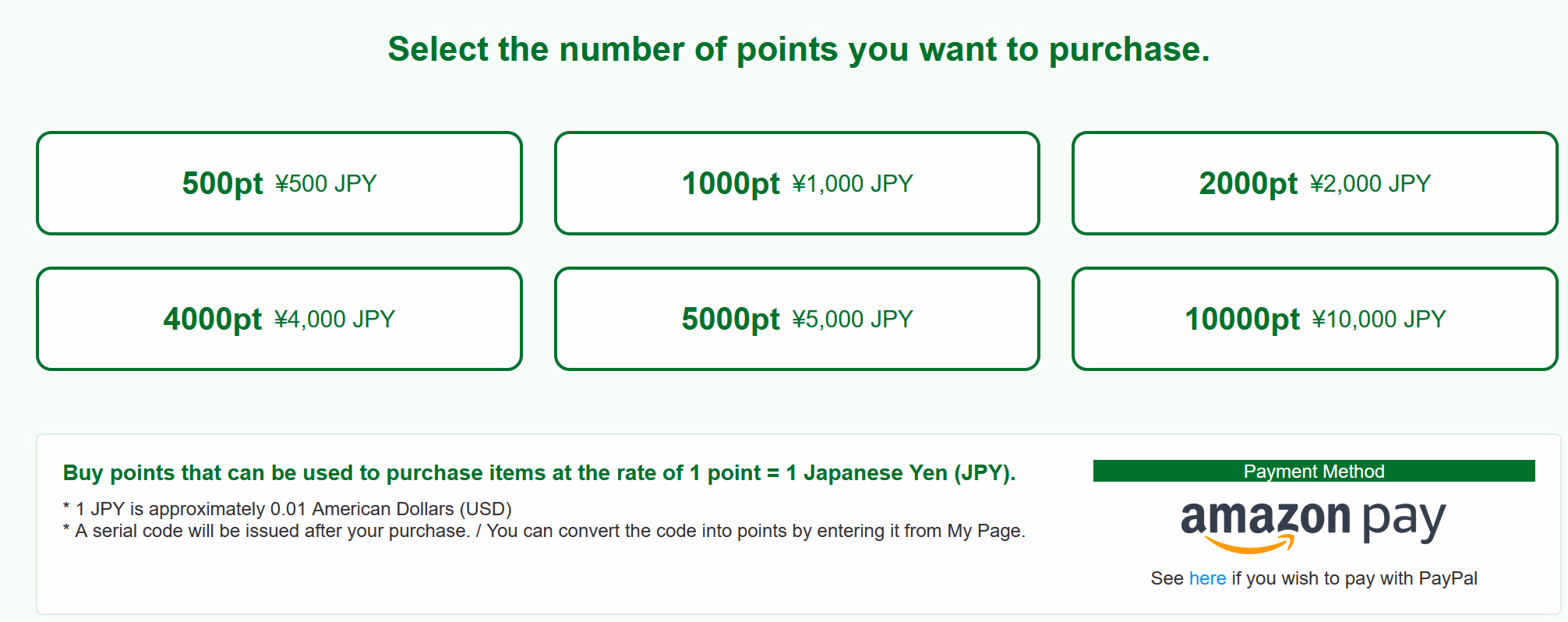Select the 500pt points package
The width and height of the screenshot is (1568, 622).
tap(279, 183)
